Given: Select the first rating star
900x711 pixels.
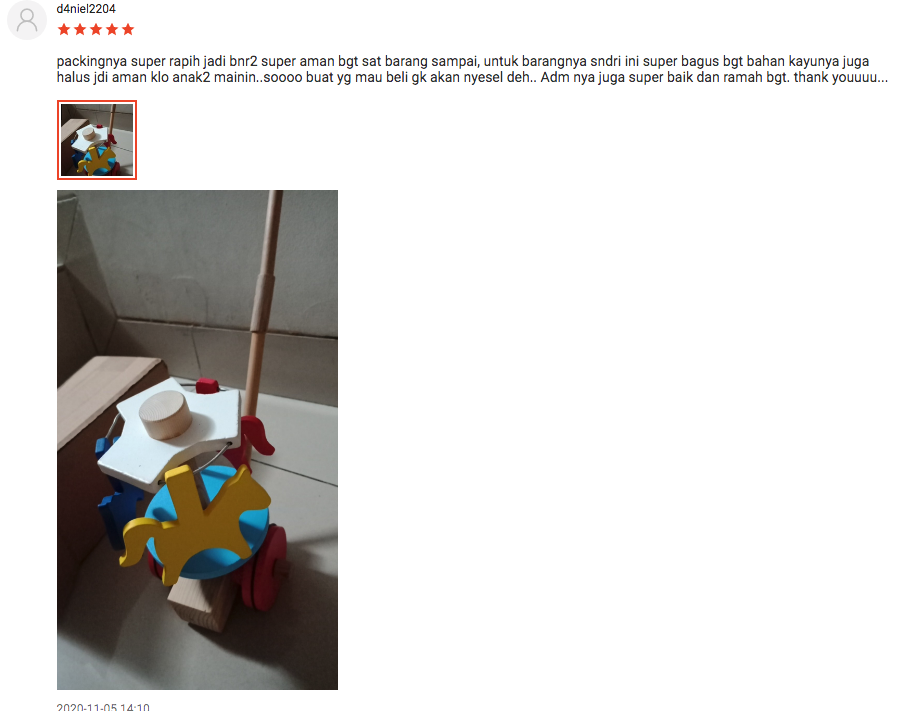Looking at the screenshot, I should click(64, 29).
